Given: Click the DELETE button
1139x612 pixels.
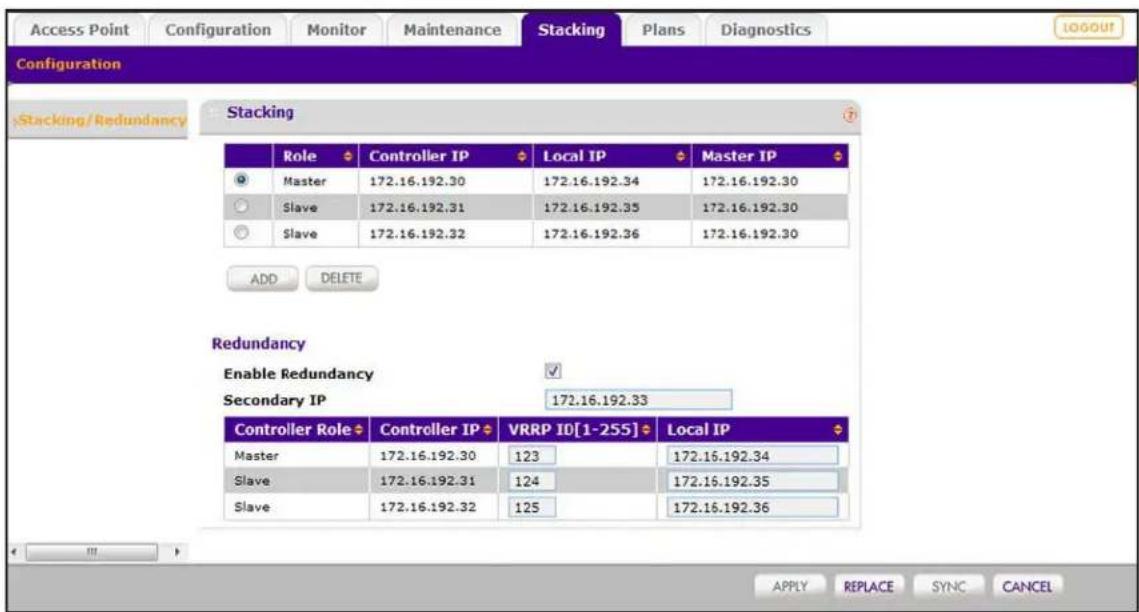Looking at the screenshot, I should pyautogui.click(x=341, y=278).
